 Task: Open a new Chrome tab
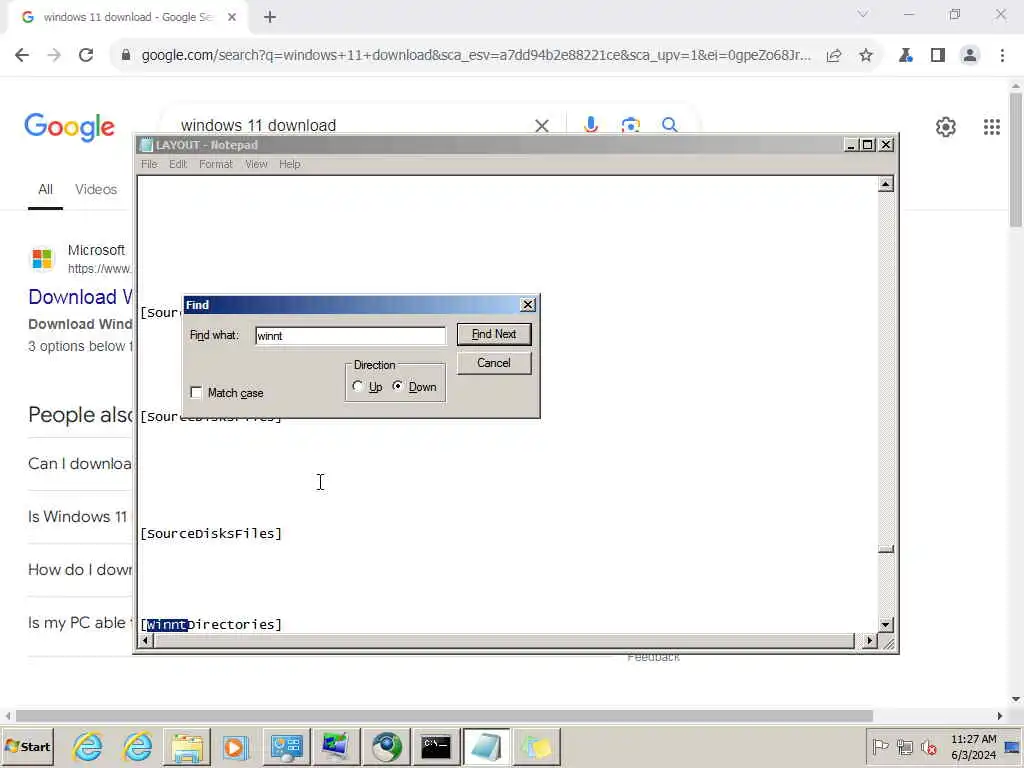(x=270, y=18)
